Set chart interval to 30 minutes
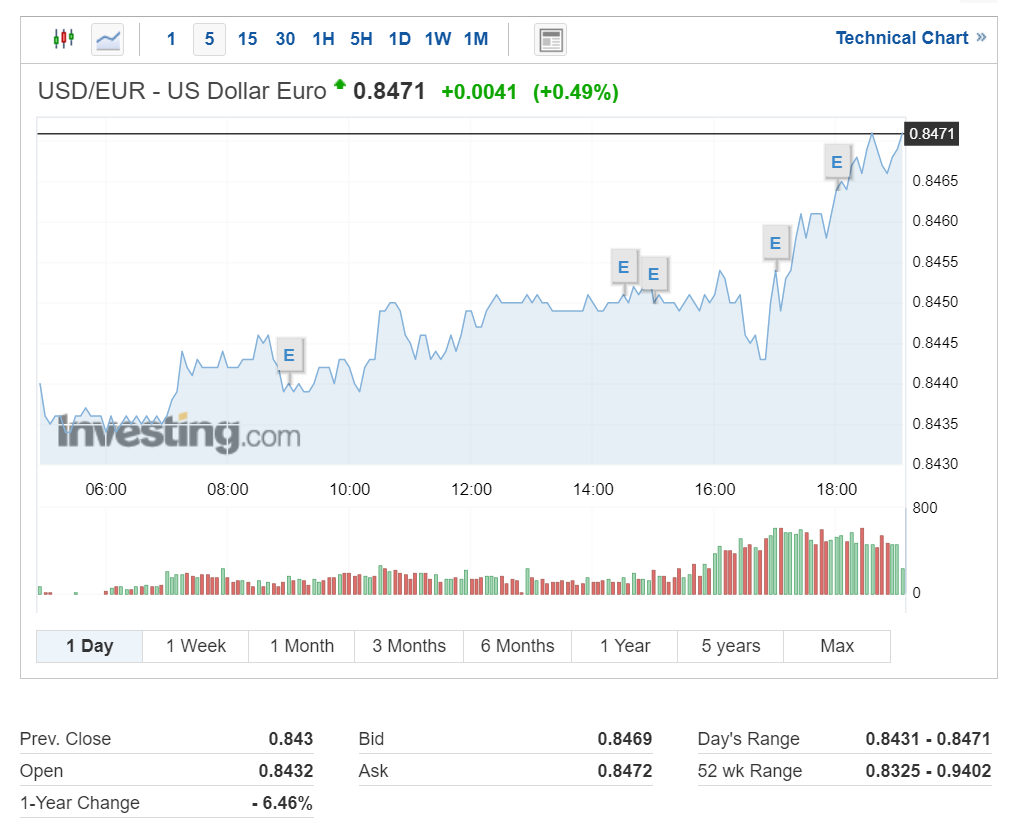The height and width of the screenshot is (827, 1011). [285, 39]
